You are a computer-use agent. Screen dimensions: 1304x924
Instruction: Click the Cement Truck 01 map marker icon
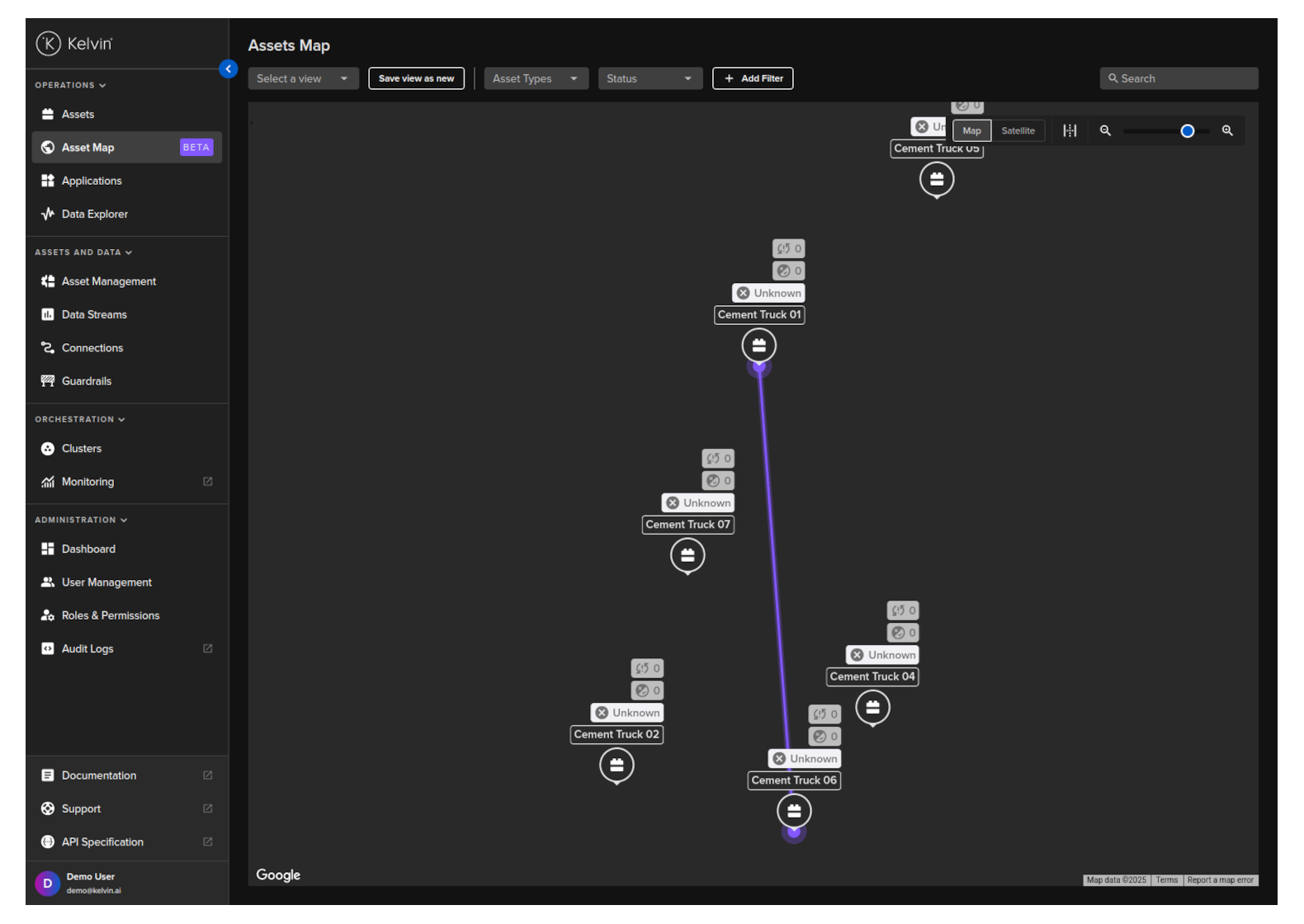click(x=758, y=345)
